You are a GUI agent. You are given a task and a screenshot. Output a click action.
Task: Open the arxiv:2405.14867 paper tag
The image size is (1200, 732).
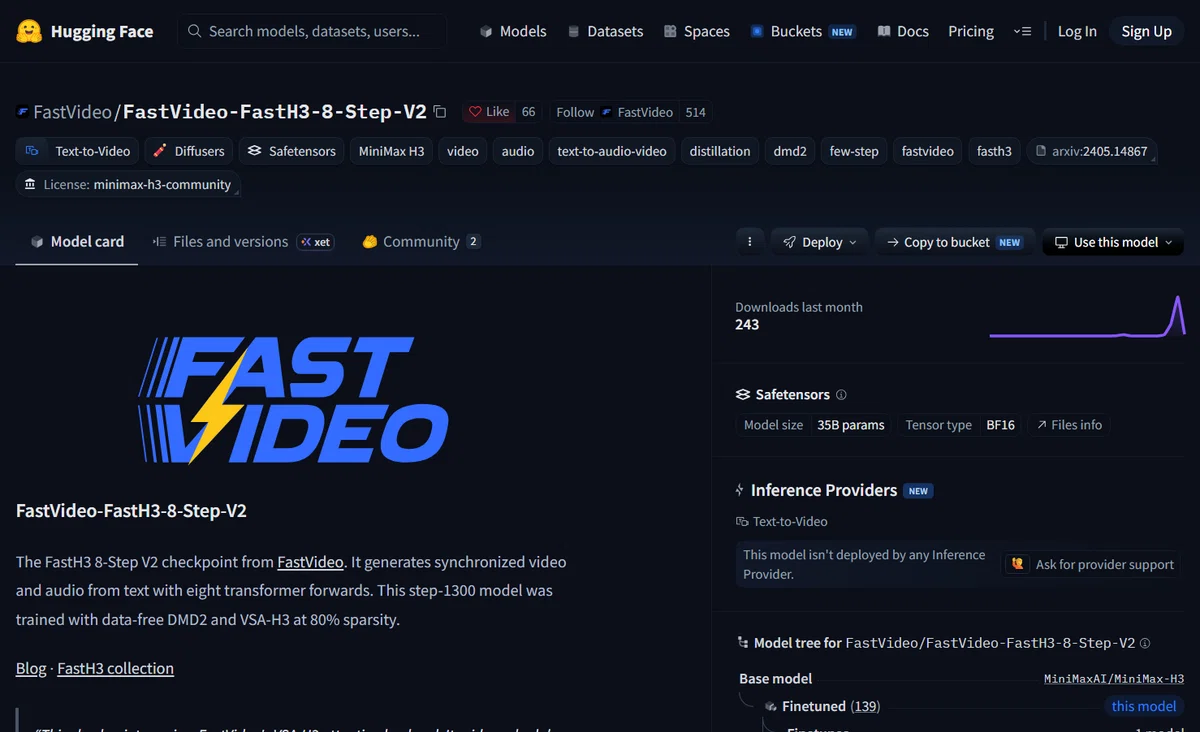1091,151
